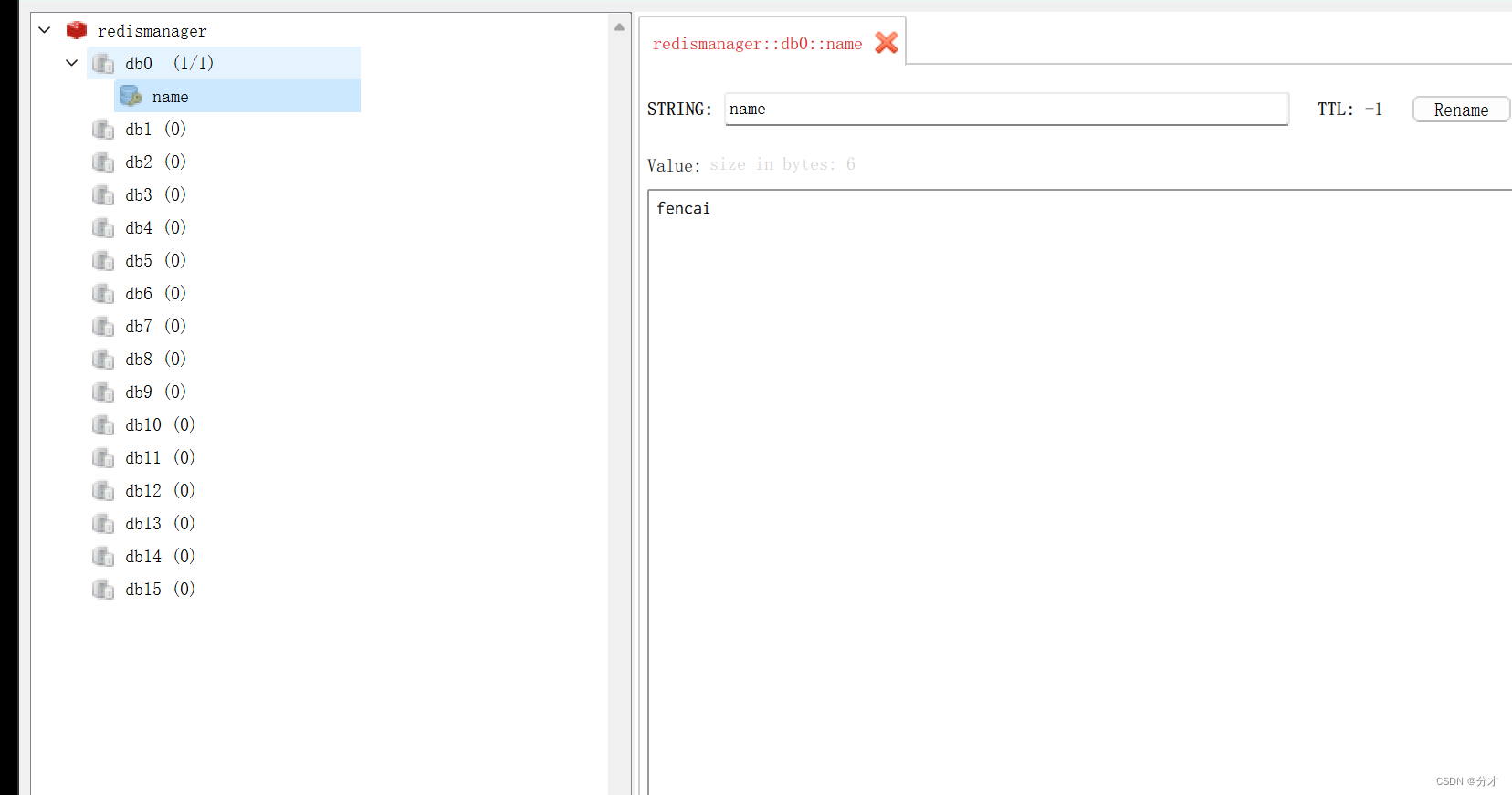Click the name key icon
Screen dimensions: 1512x795
pos(131,96)
